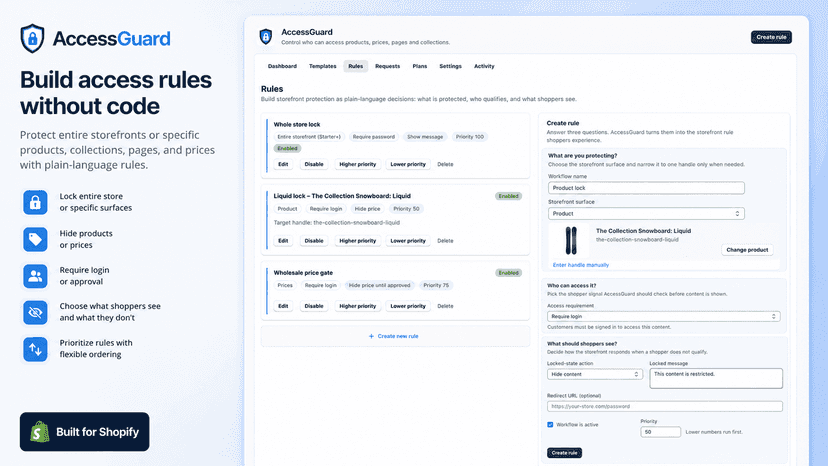828x466 pixels.
Task: Click the Priority 100 tag
Action: [x=469, y=137]
